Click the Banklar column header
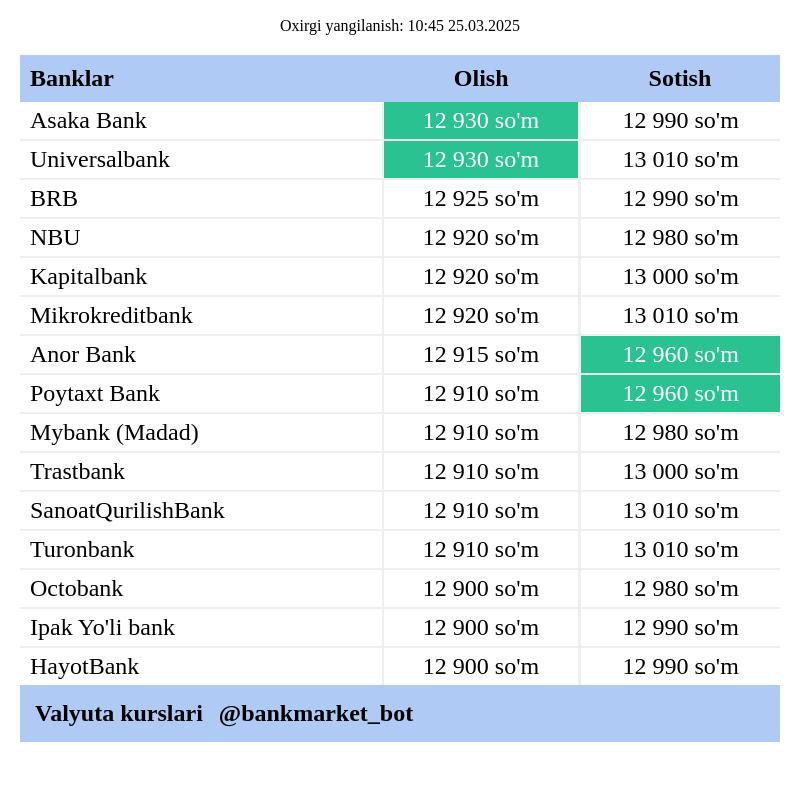The image size is (800, 788). tap(72, 79)
